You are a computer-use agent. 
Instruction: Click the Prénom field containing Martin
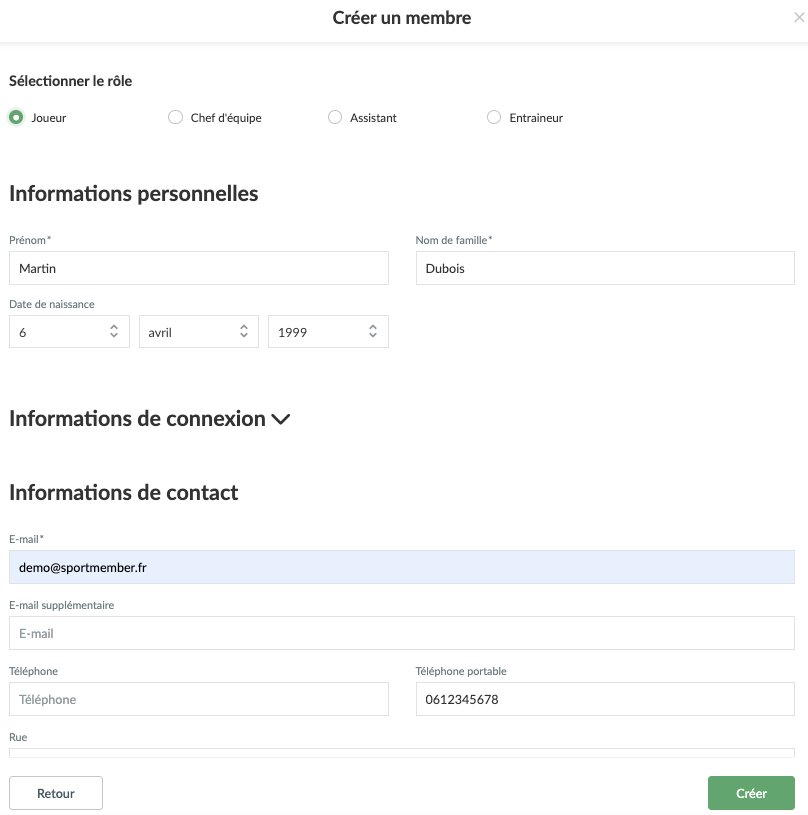click(x=198, y=268)
